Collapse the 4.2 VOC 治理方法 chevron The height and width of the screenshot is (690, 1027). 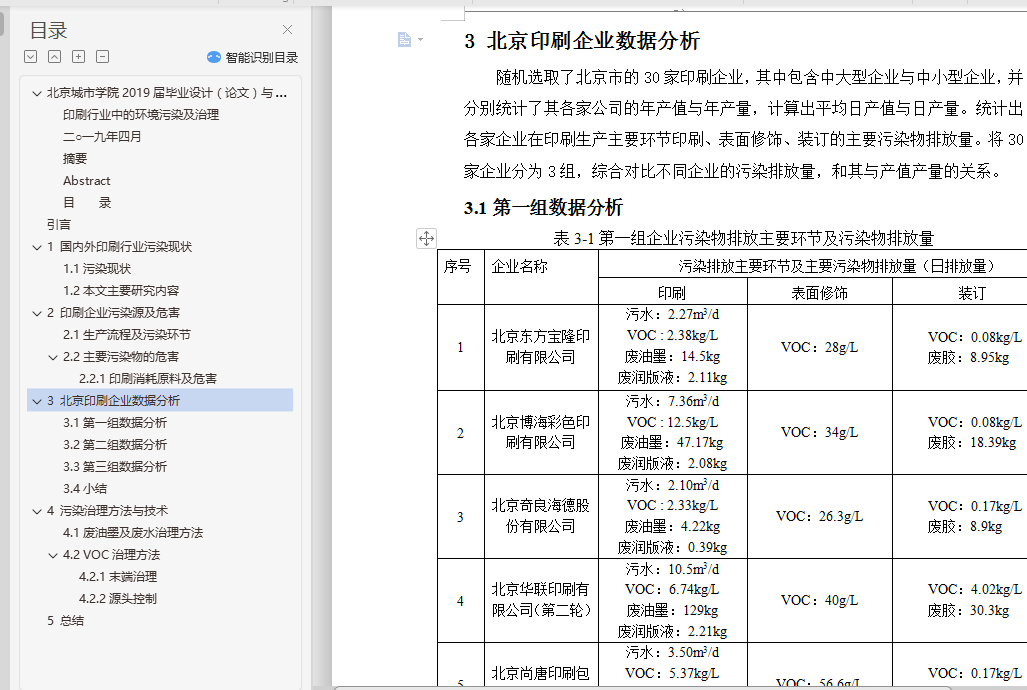tap(53, 556)
